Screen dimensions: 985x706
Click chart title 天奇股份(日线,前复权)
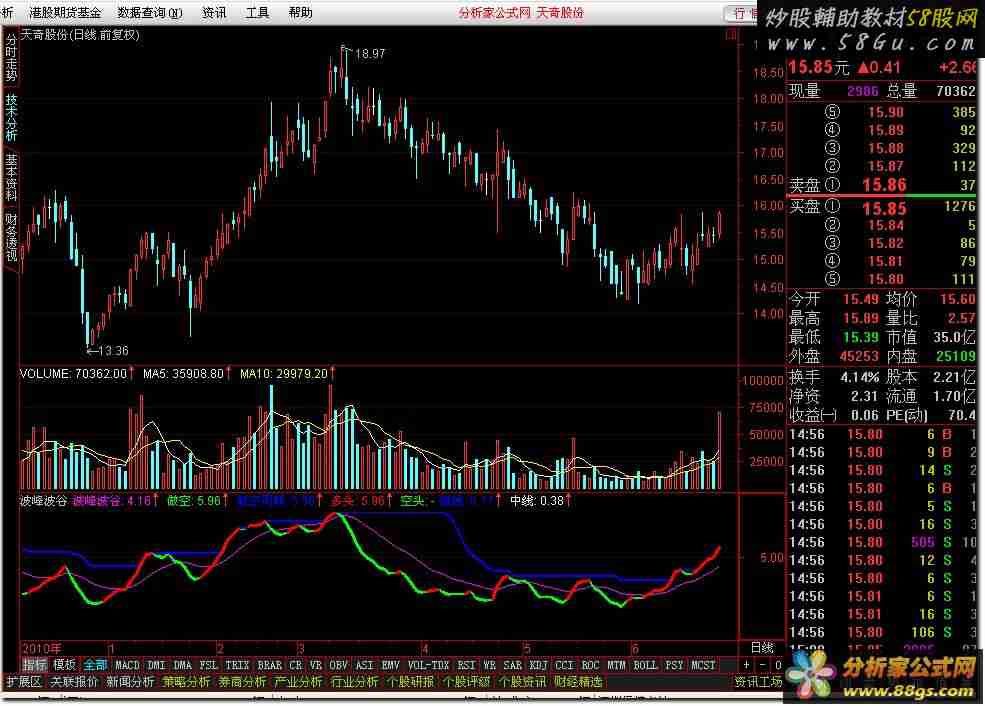tap(80, 35)
